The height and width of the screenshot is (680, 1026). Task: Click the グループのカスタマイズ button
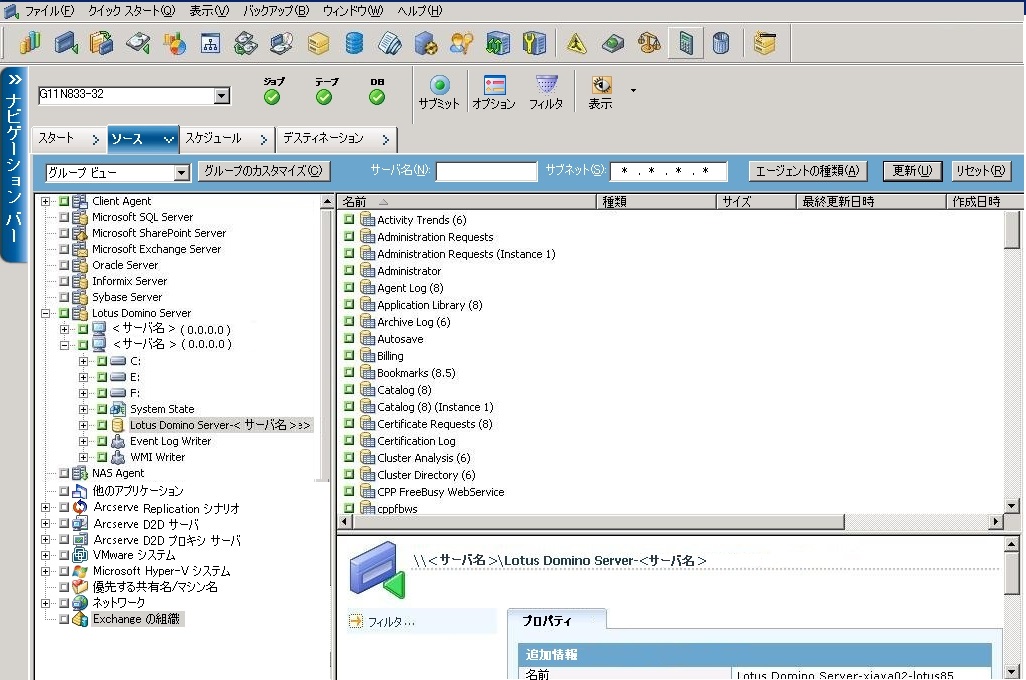coord(264,171)
